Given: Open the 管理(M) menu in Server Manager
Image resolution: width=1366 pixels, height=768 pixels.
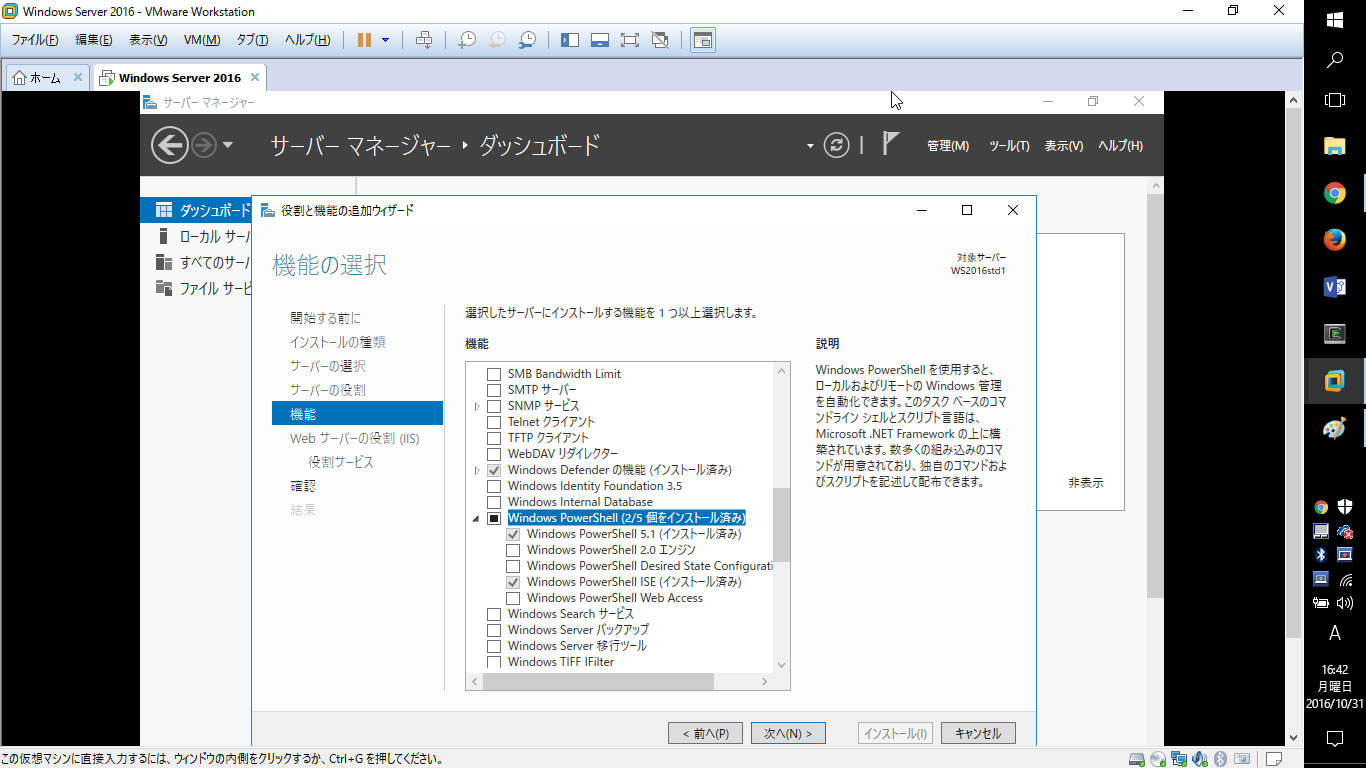Looking at the screenshot, I should pos(947,146).
